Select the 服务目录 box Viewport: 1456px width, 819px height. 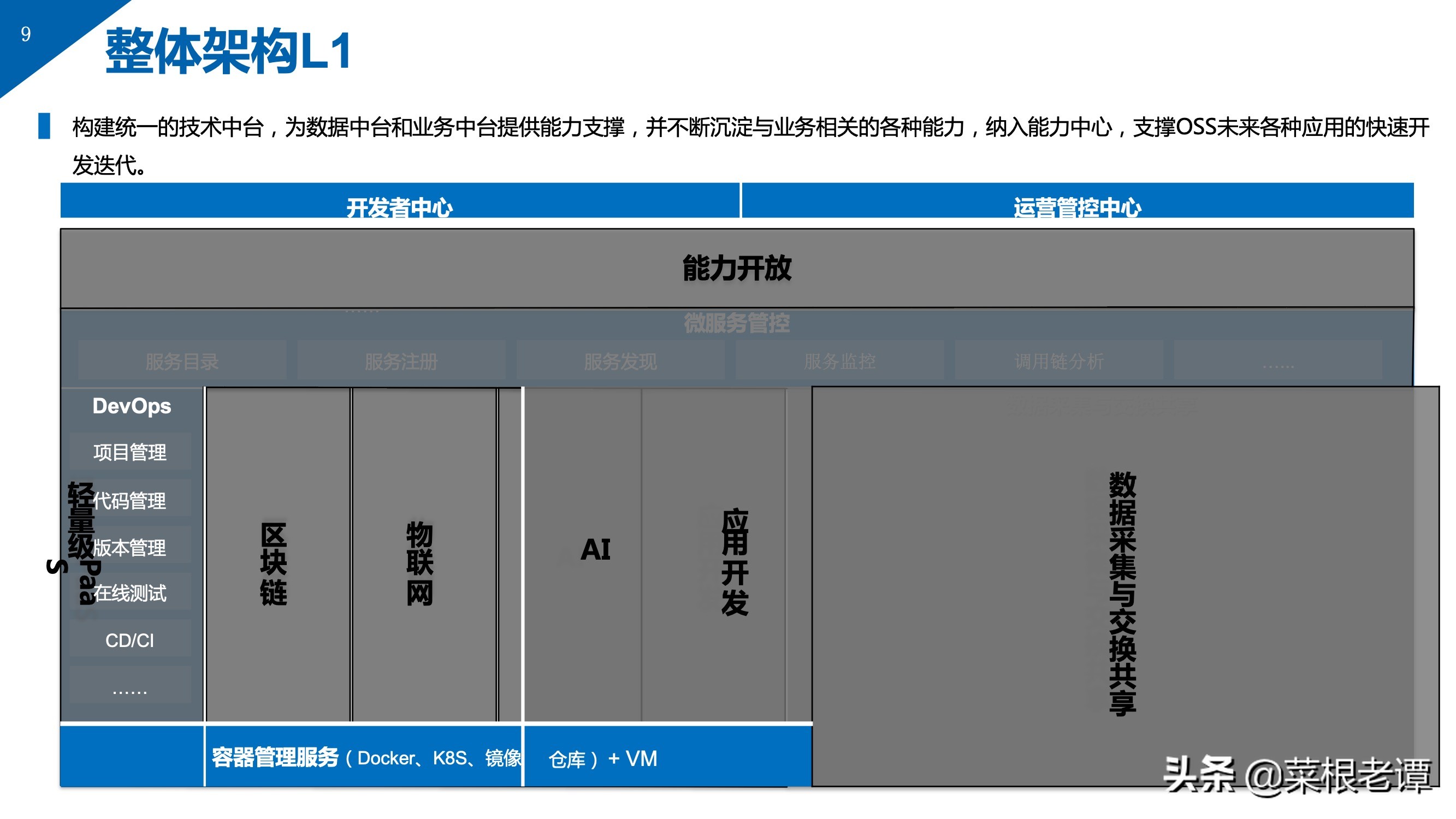click(182, 361)
